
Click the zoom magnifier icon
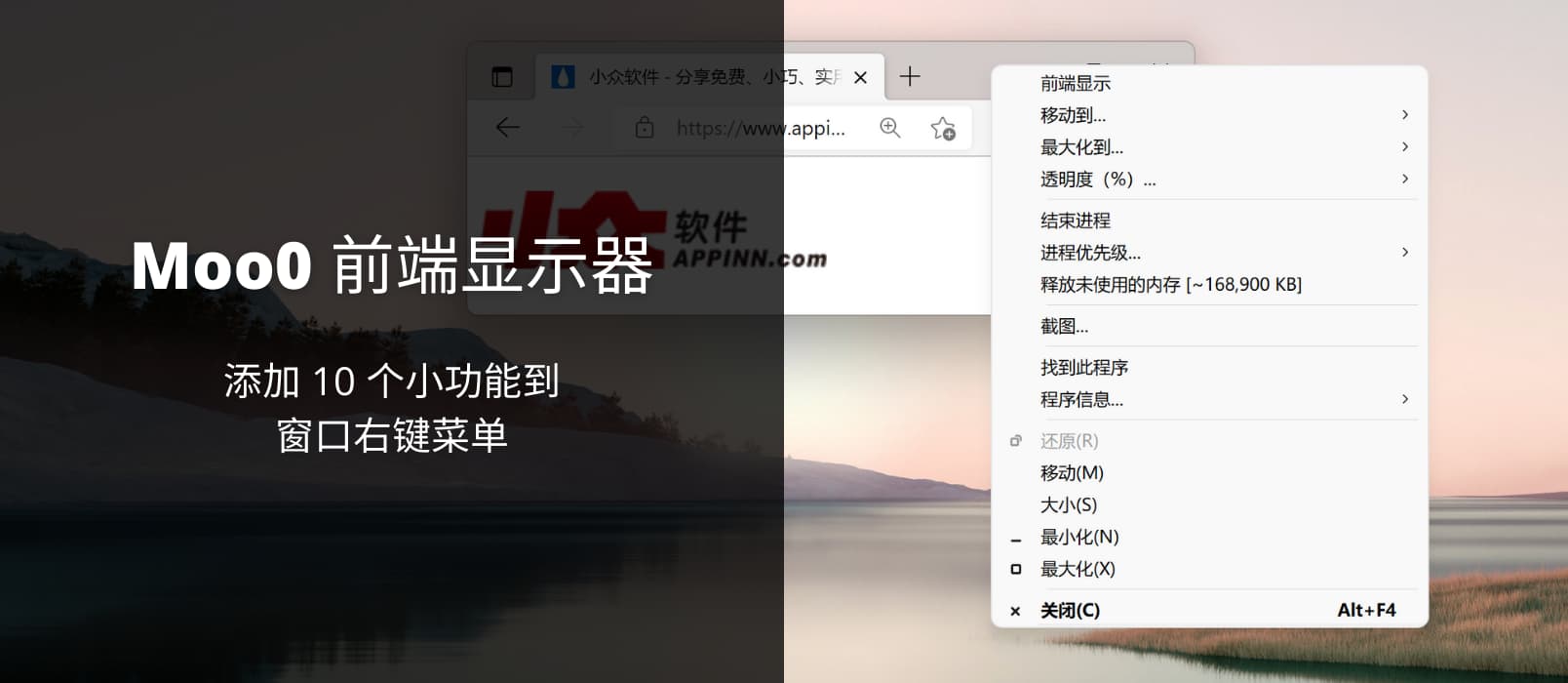(x=890, y=127)
